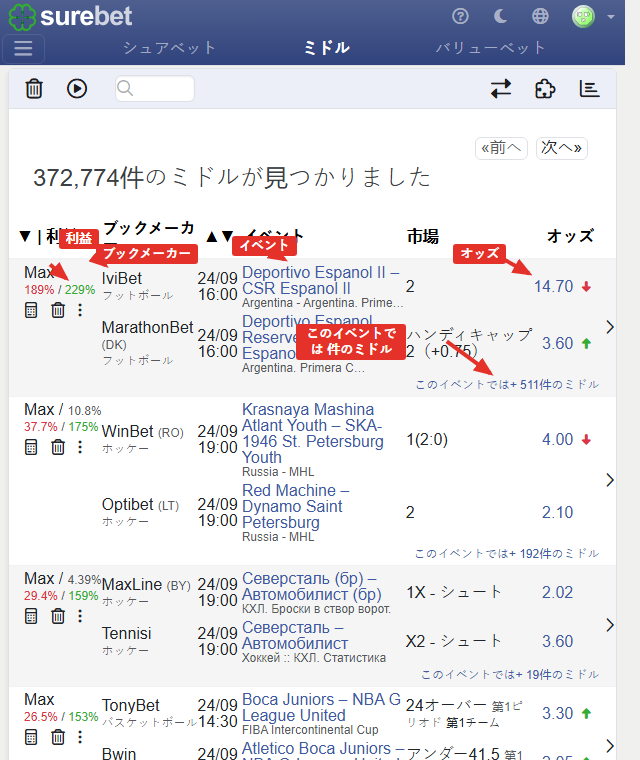Go to previous page «前へ
This screenshot has height=760, width=640.
(501, 147)
